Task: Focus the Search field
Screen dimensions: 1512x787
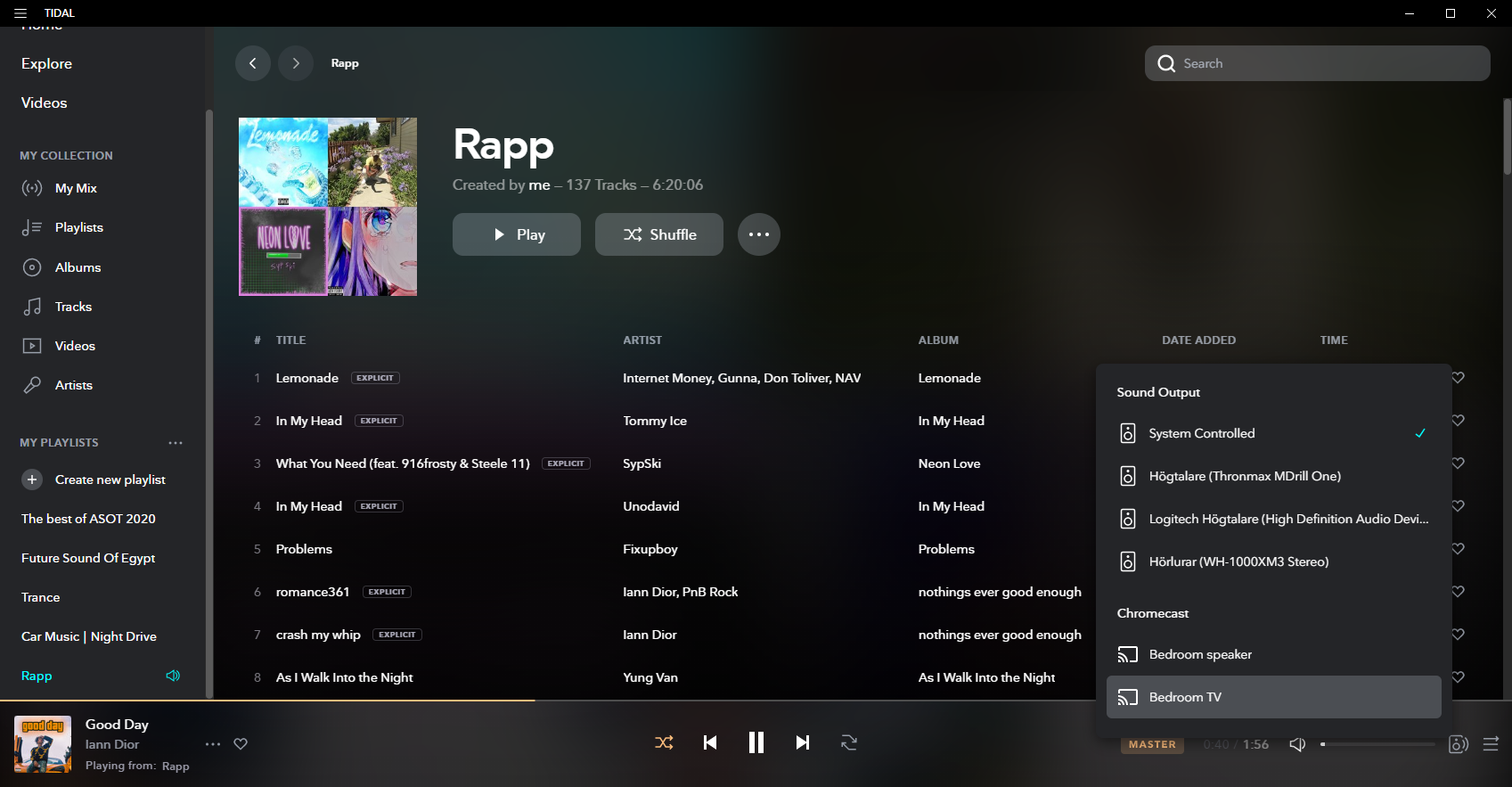Action: [1317, 63]
